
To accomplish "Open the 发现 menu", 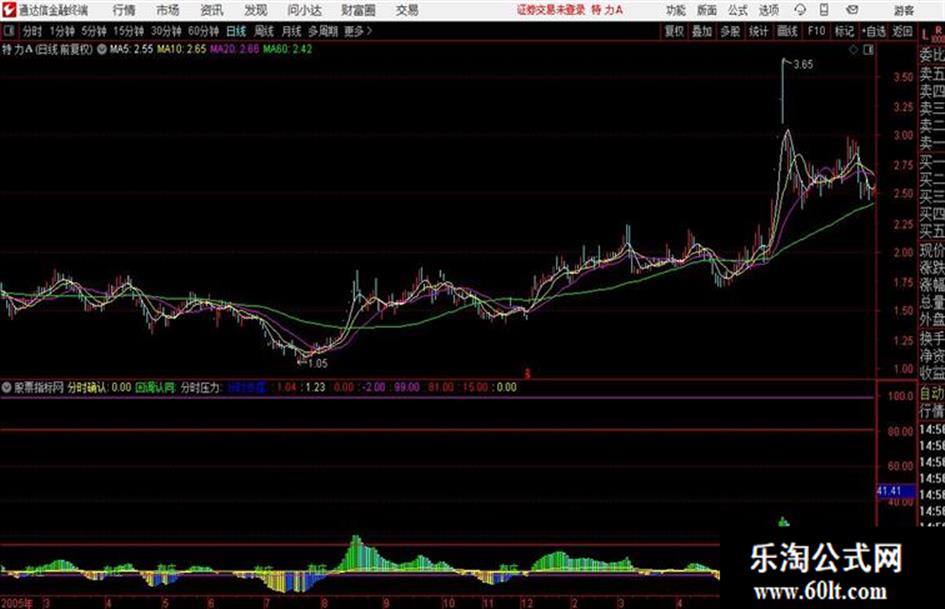I will coord(256,10).
